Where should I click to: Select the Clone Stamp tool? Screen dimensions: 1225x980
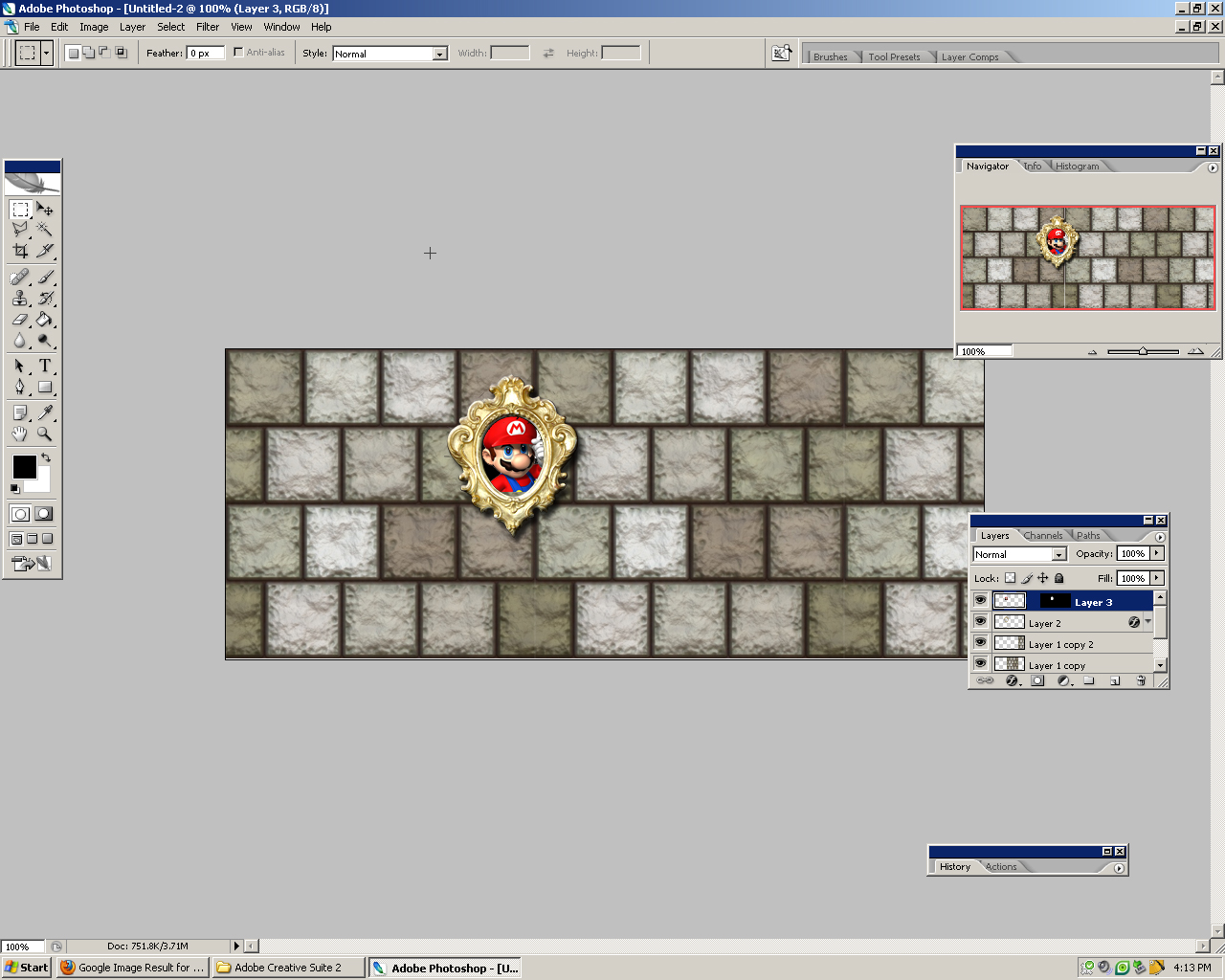tap(20, 299)
